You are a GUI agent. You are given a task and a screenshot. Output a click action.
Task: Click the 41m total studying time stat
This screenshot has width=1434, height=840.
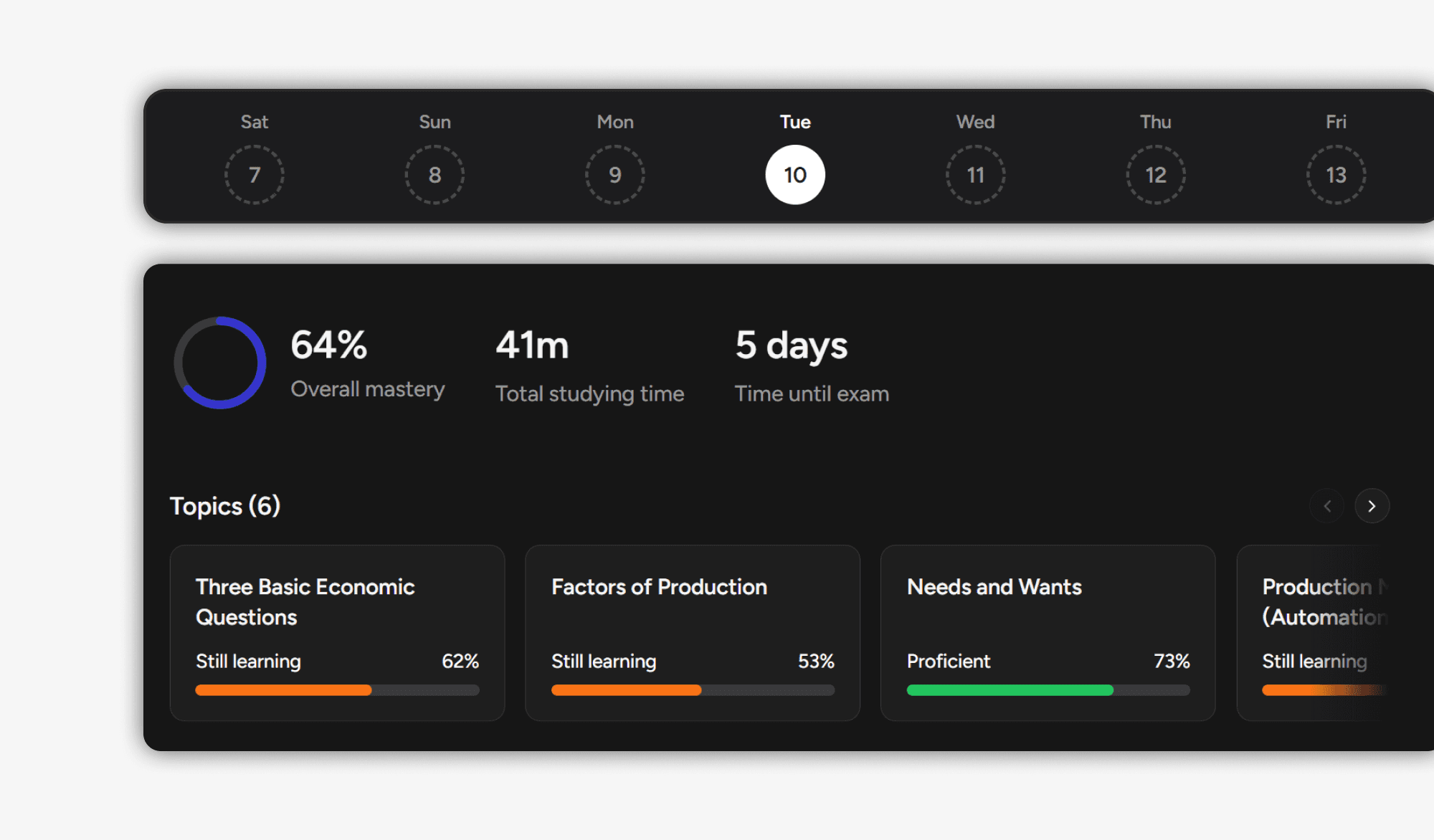[x=532, y=345]
